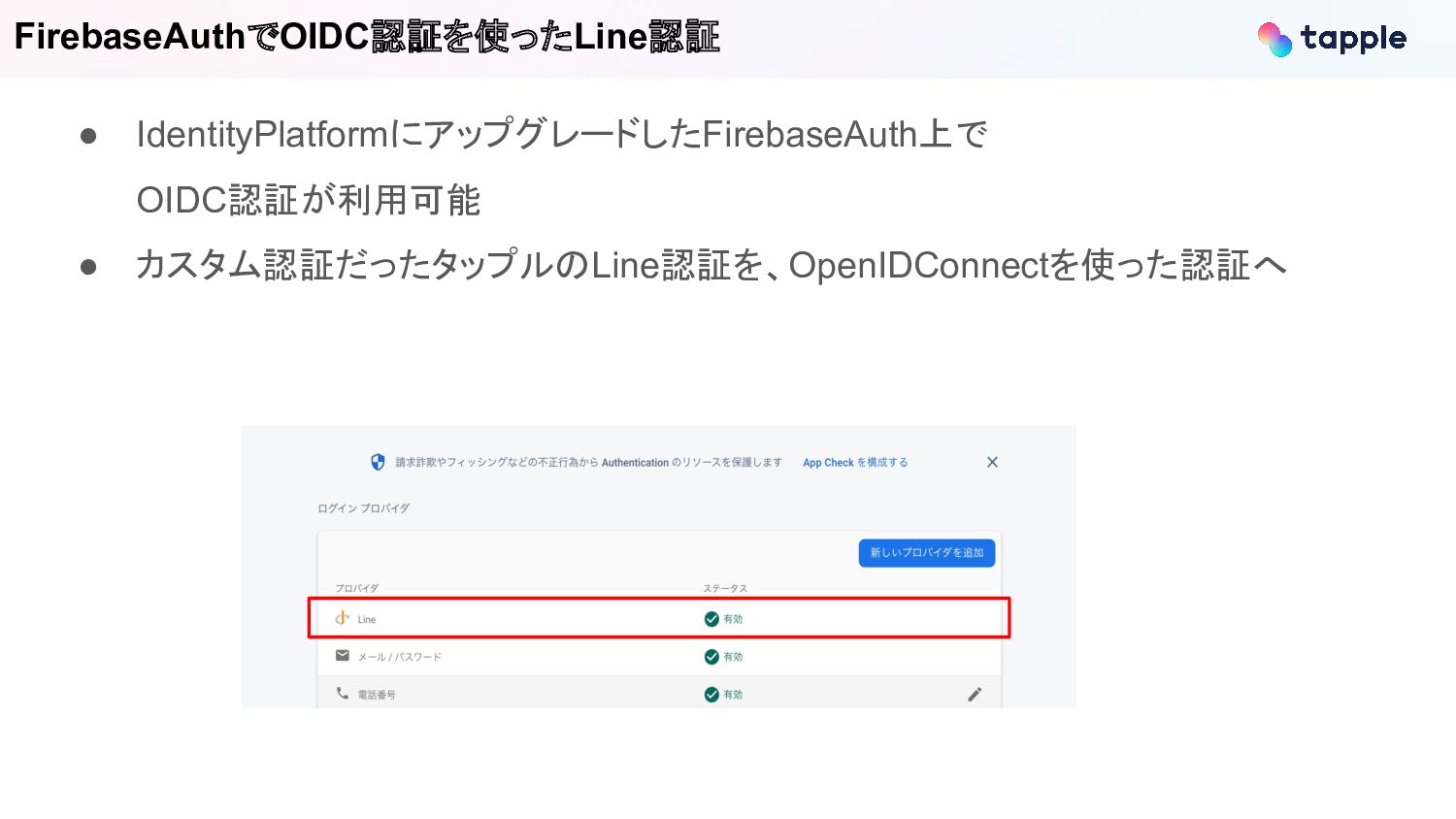Click the 新しいプロバイダを追加 button

(926, 553)
